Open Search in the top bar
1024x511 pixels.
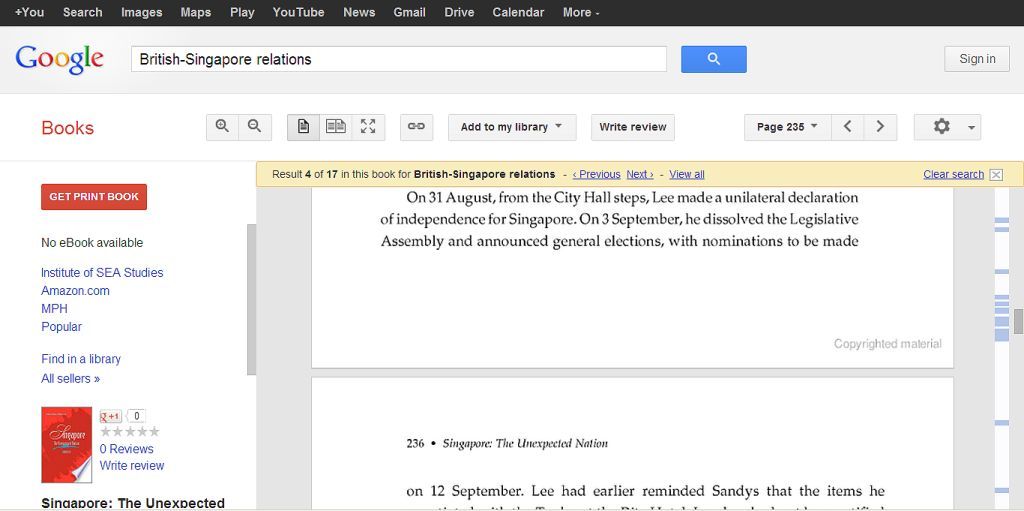[x=82, y=12]
